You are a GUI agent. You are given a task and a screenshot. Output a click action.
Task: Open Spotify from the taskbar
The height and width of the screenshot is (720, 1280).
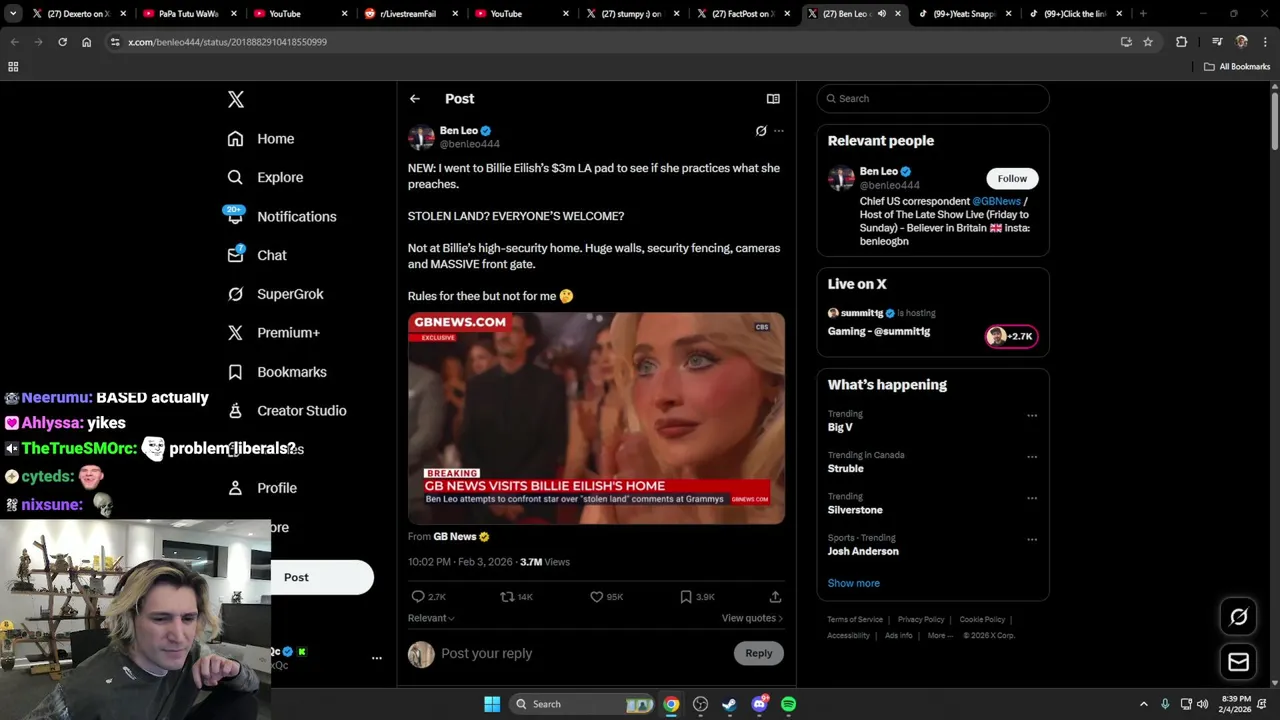click(788, 704)
